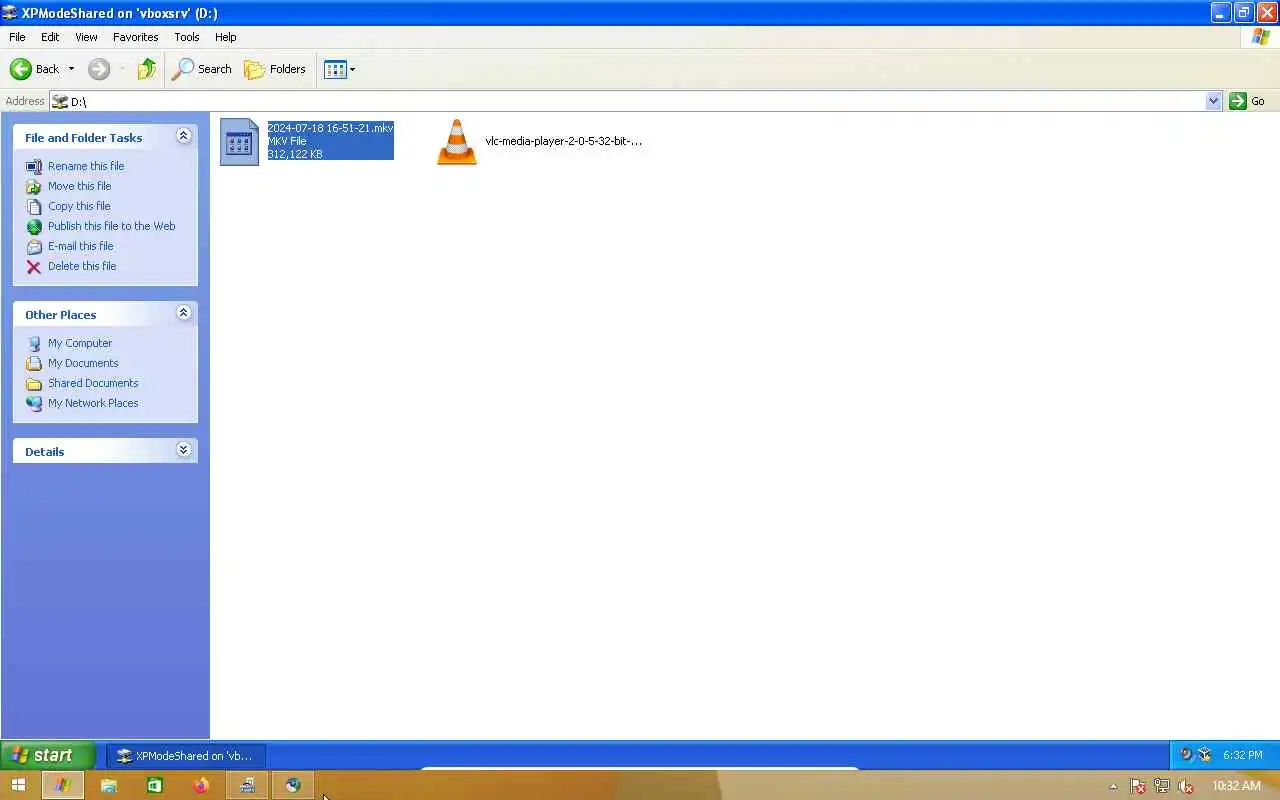Image resolution: width=1280 pixels, height=800 pixels.
Task: Open the Views dropdown in toolbar
Action: (339, 69)
